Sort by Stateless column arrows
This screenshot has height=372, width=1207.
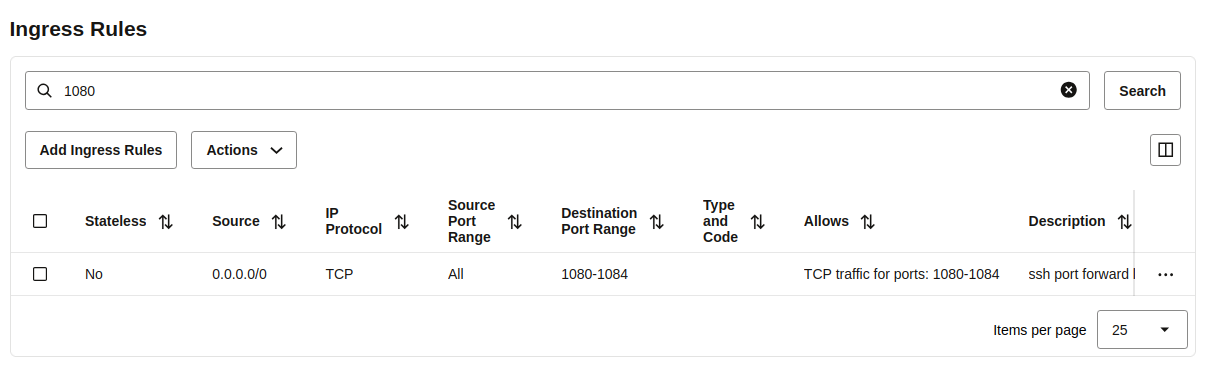tap(166, 222)
